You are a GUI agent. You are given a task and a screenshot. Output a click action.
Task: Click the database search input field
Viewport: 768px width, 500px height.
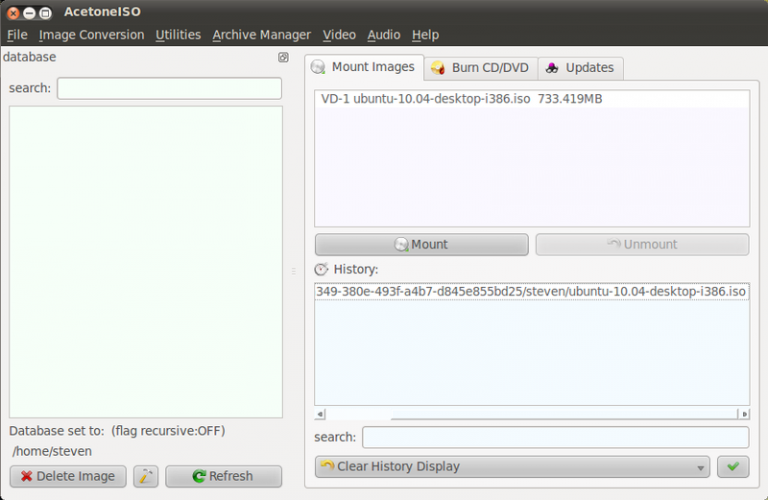[169, 88]
